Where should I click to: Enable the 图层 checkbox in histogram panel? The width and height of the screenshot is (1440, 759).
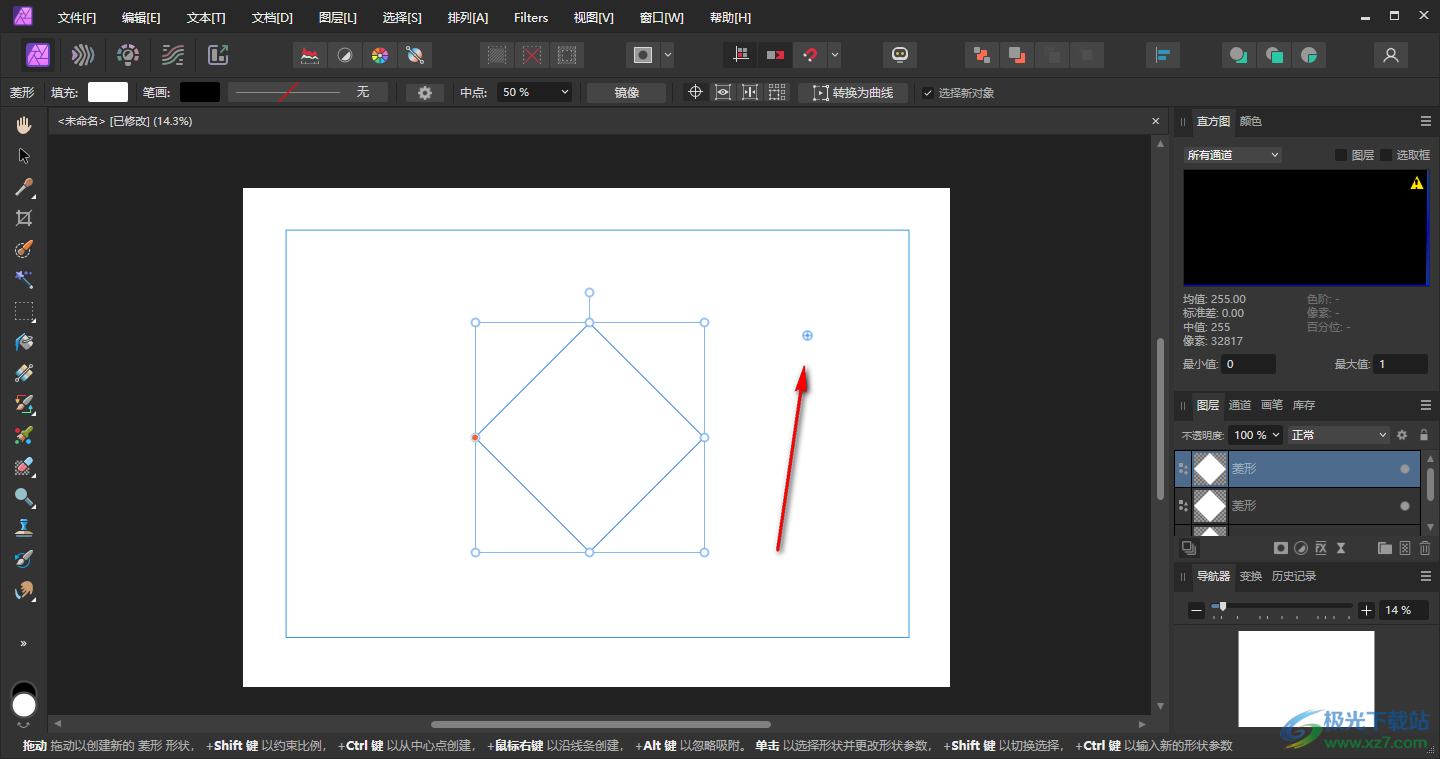point(1341,155)
